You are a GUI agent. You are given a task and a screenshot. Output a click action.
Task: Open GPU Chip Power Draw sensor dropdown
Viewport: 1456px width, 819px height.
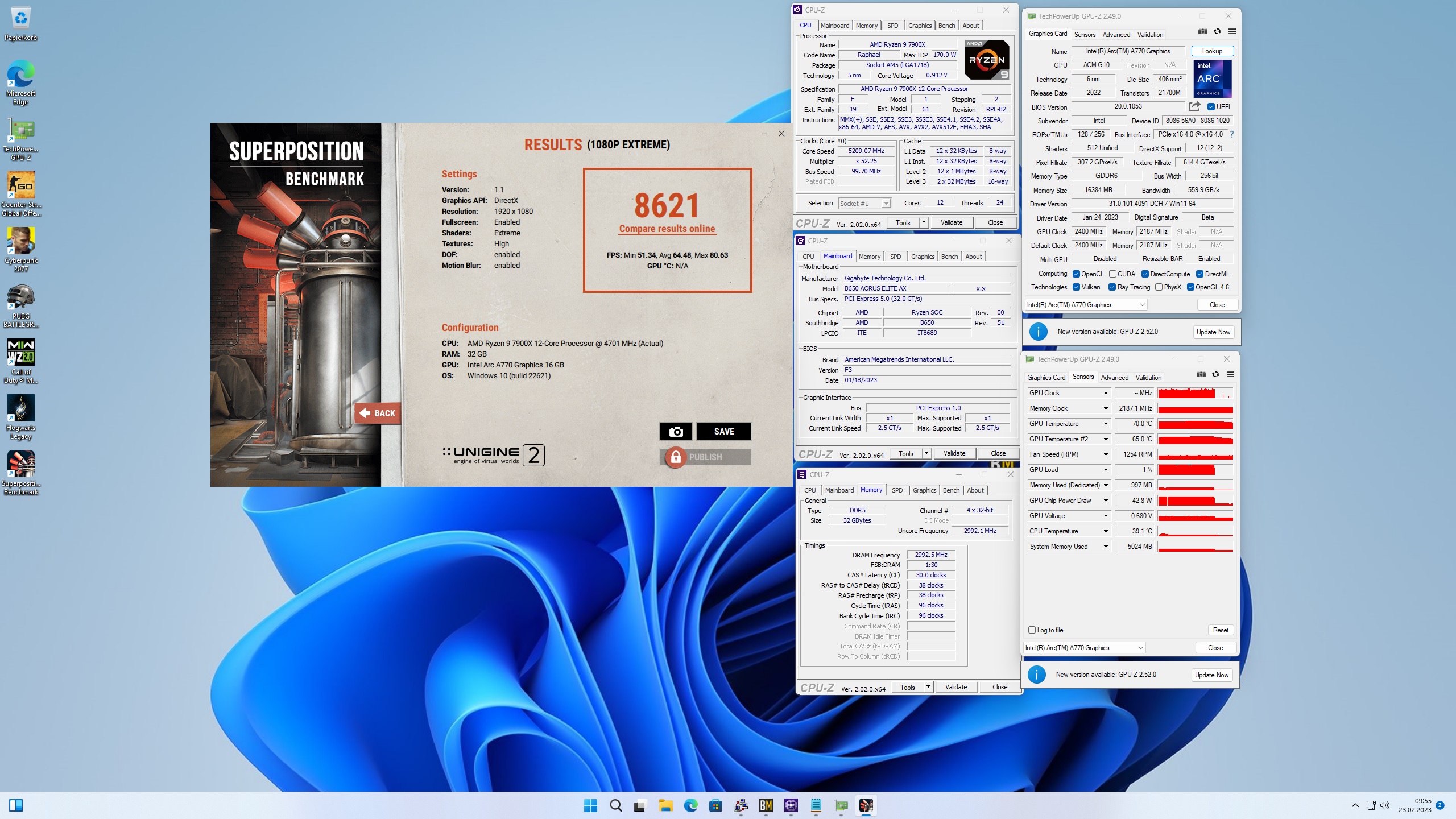coord(1106,500)
